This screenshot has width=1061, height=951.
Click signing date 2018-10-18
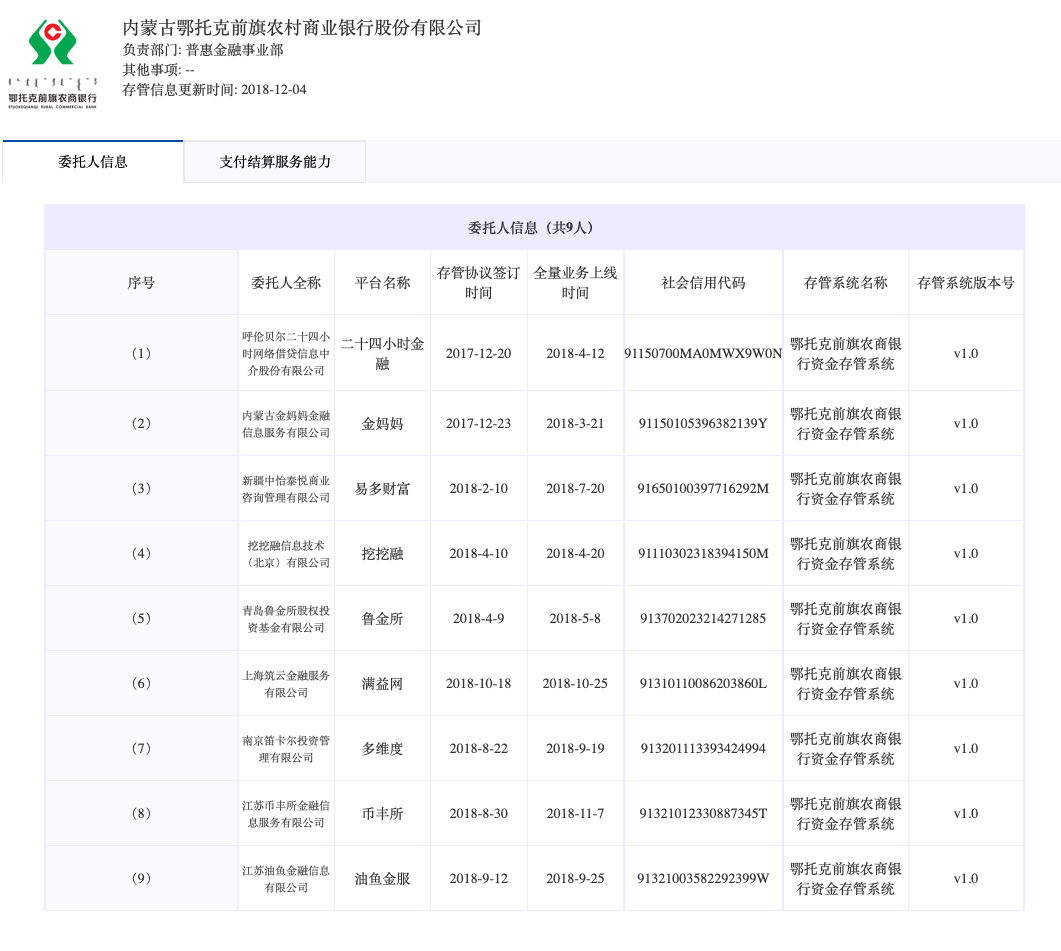[478, 684]
